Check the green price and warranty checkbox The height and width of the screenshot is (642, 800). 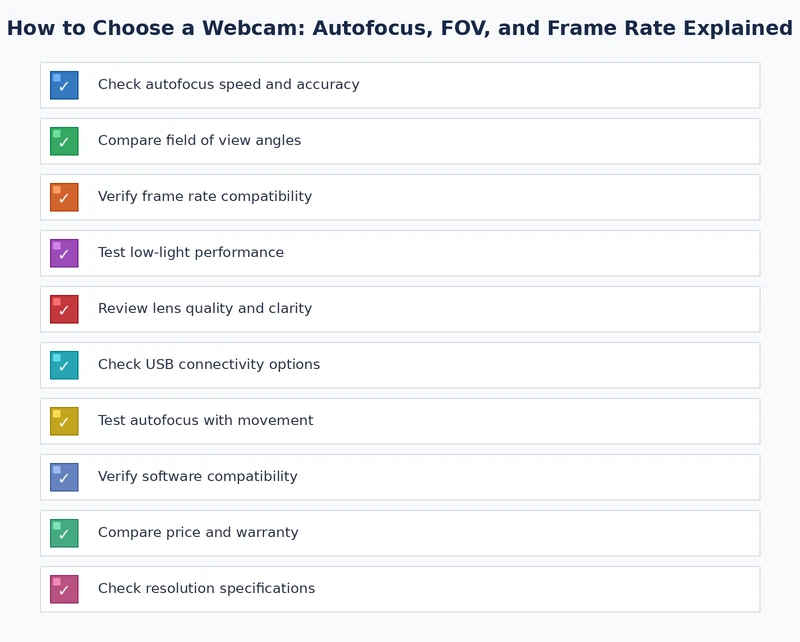[64, 533]
